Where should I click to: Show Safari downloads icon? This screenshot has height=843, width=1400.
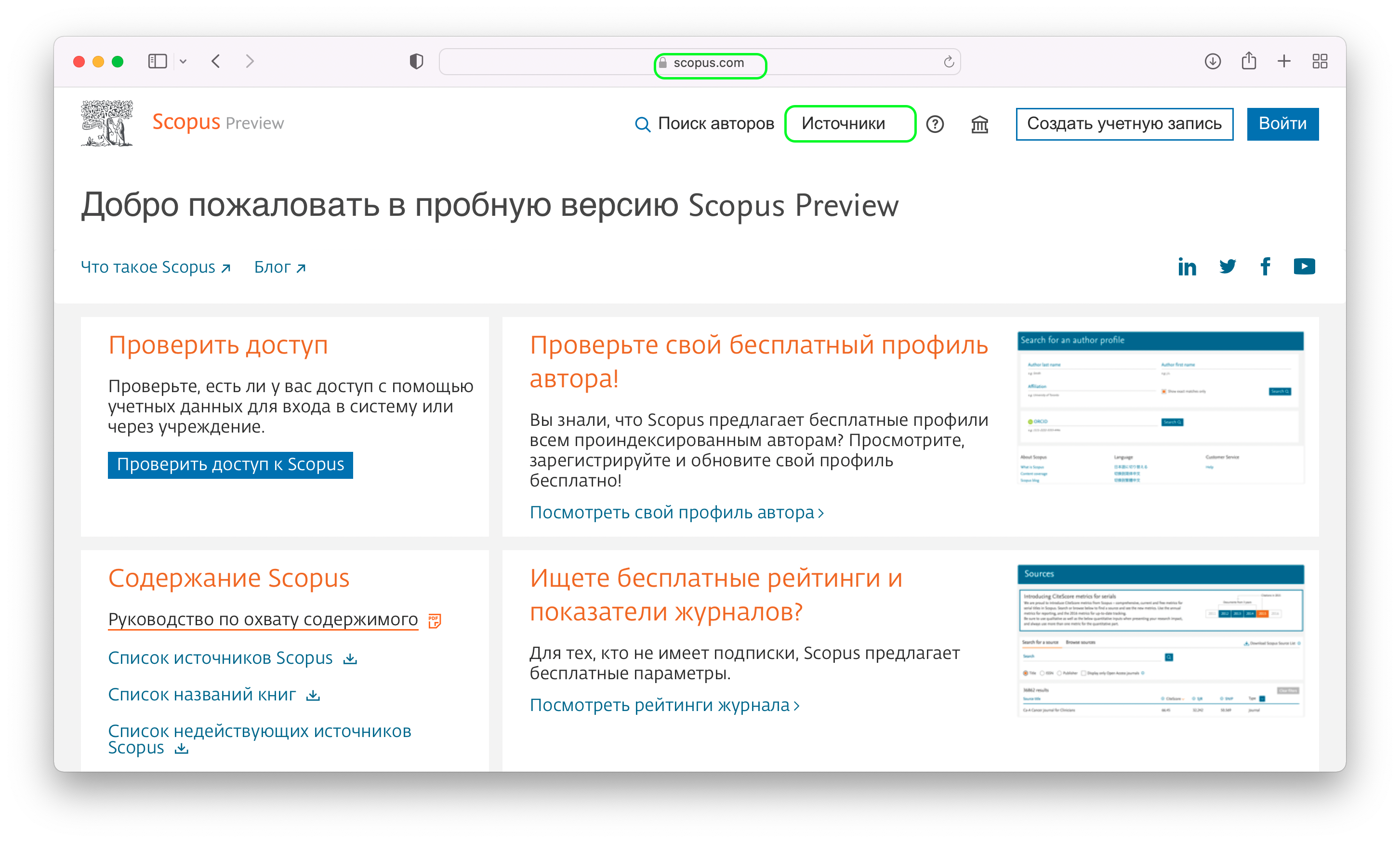click(1213, 61)
